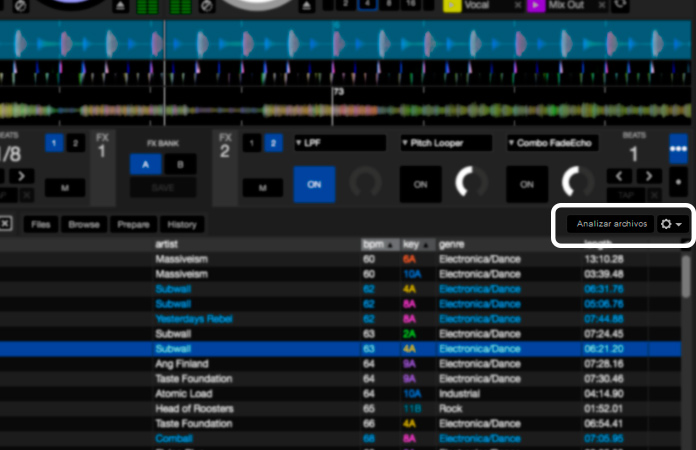Assign FX 1 to deck 2
This screenshot has height=450, width=696.
pyautogui.click(x=75, y=143)
